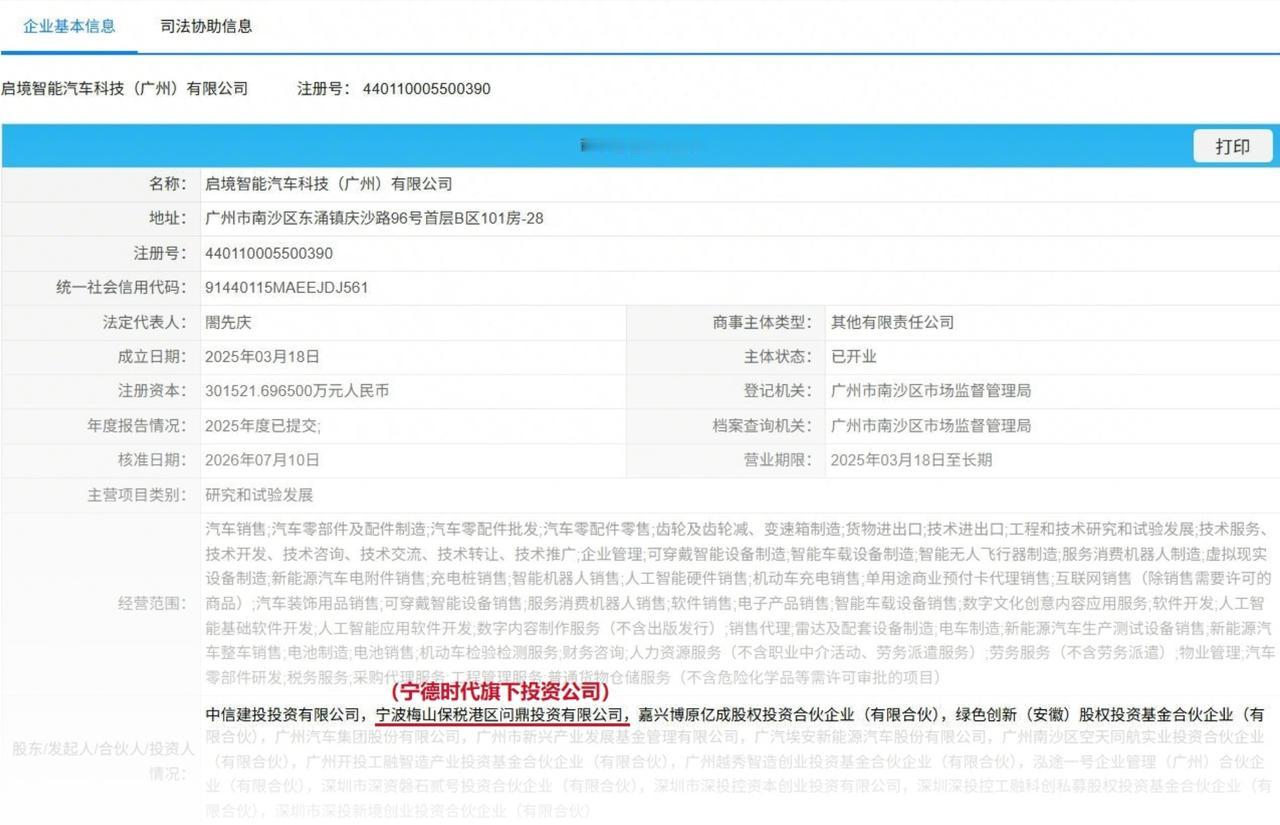Click legal representative name 阁先庆

coord(229,322)
